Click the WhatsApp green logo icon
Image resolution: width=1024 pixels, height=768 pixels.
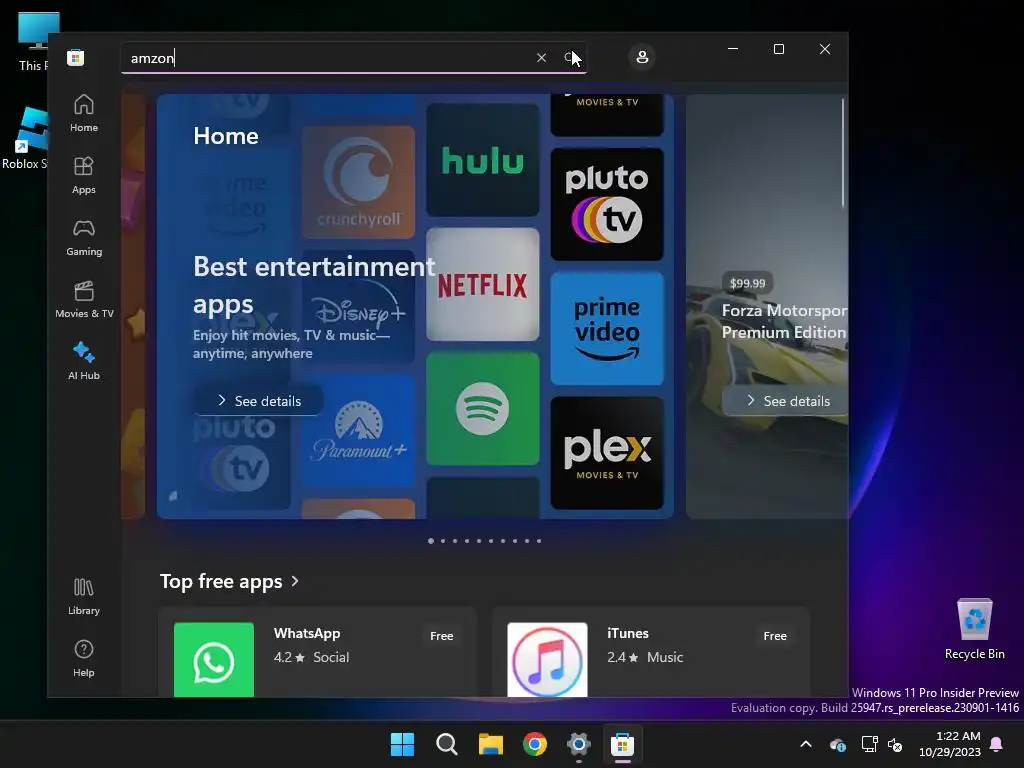tap(214, 660)
